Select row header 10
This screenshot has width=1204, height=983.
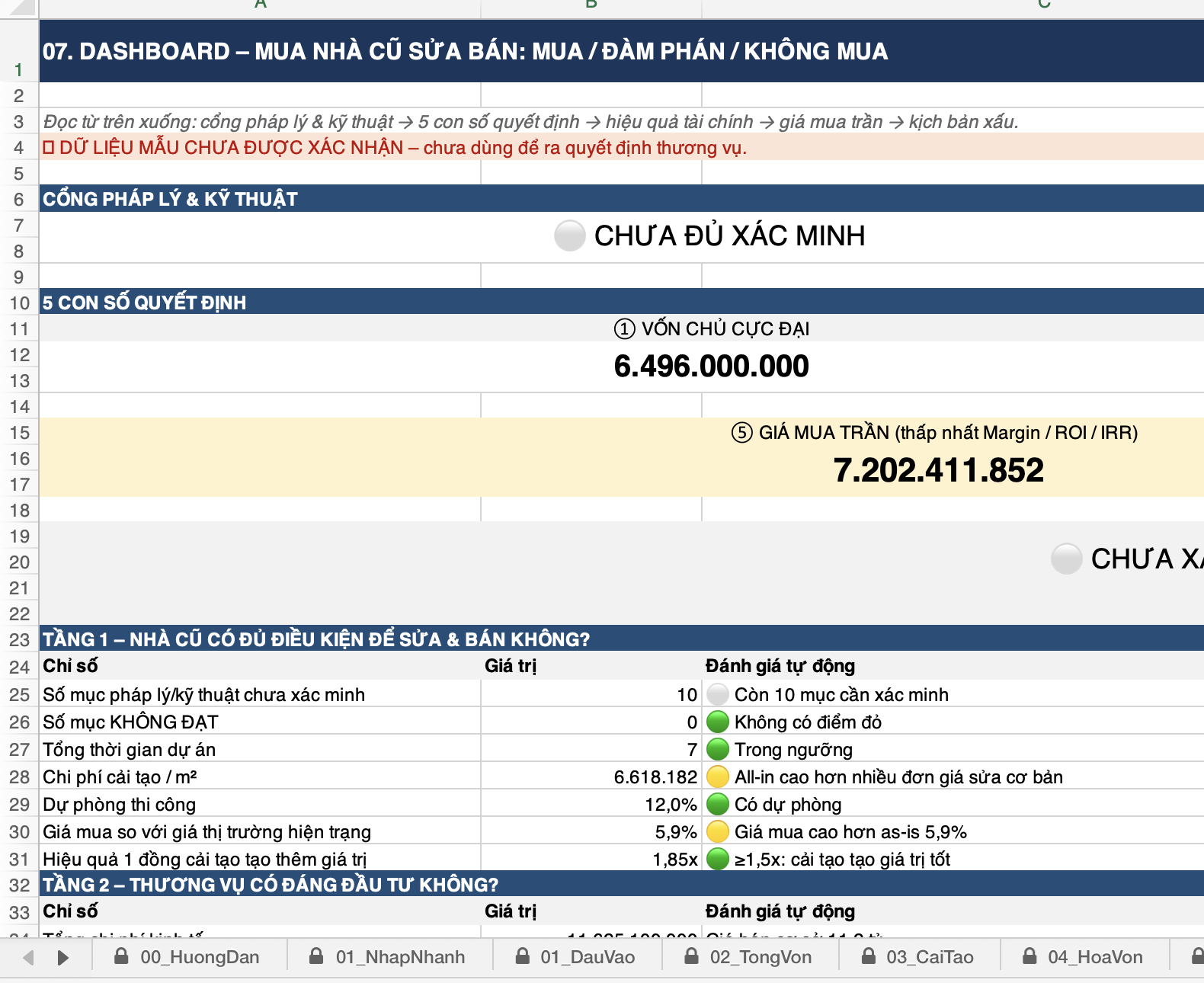(19, 303)
